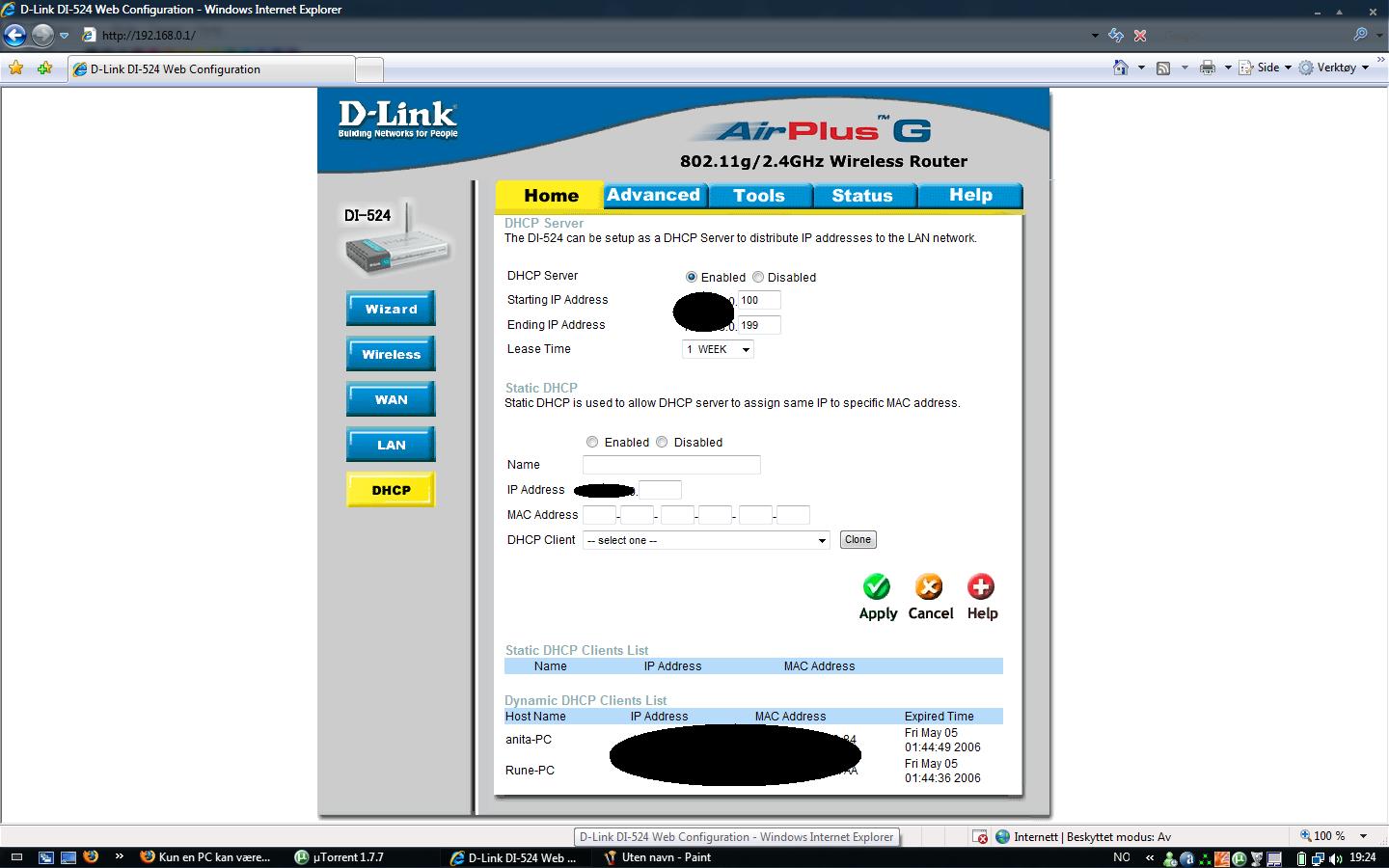
Task: Click the DI-524 router image
Action: click(397, 237)
